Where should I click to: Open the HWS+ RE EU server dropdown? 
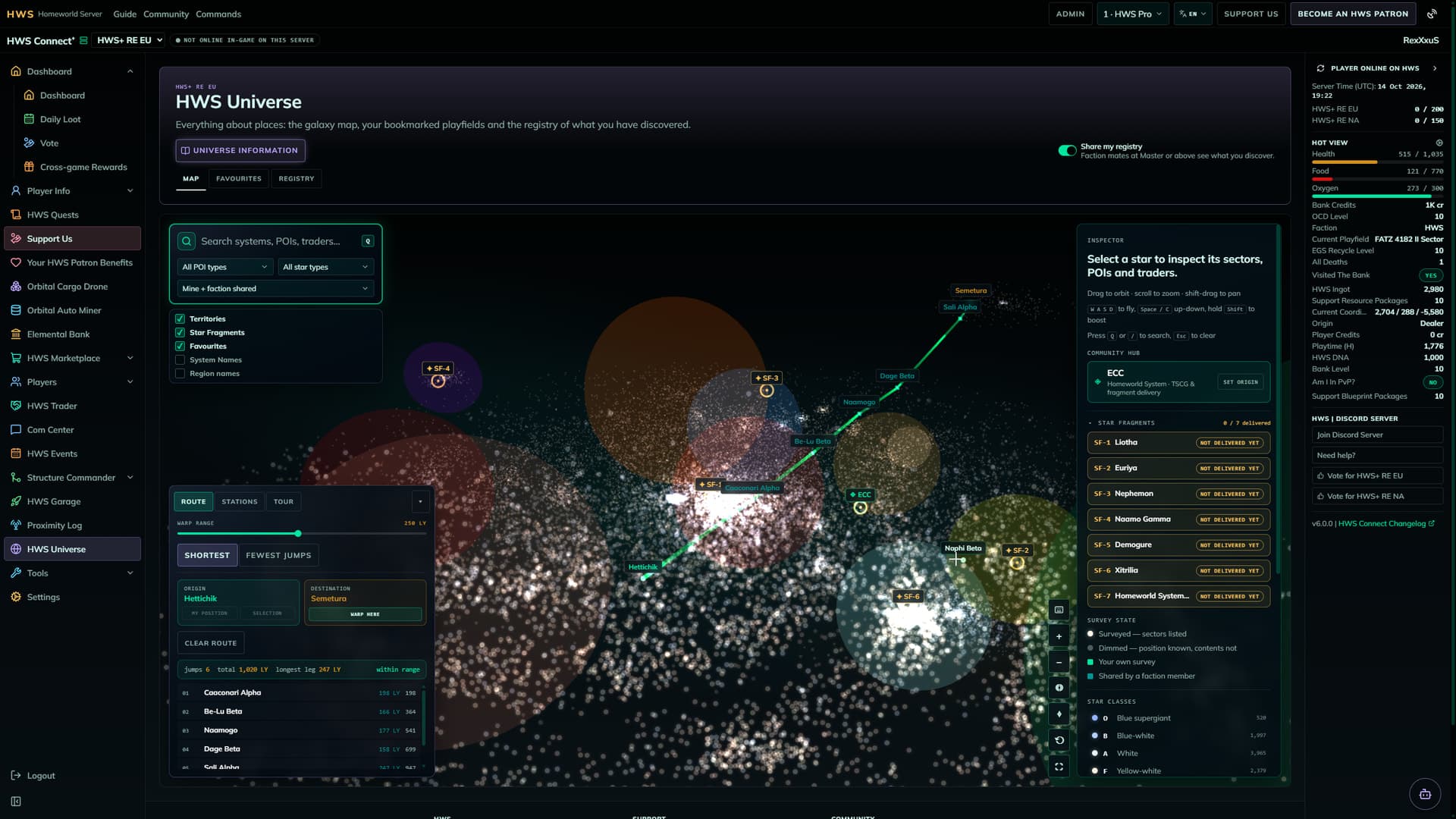coord(129,40)
